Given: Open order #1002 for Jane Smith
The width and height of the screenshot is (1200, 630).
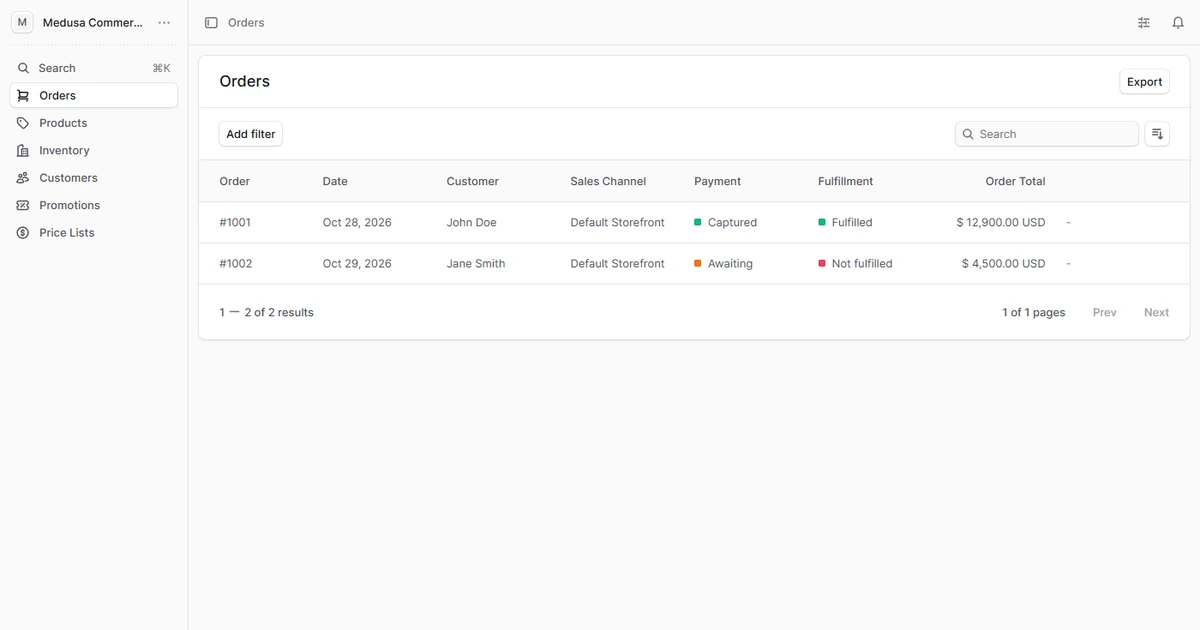Looking at the screenshot, I should pos(694,264).
